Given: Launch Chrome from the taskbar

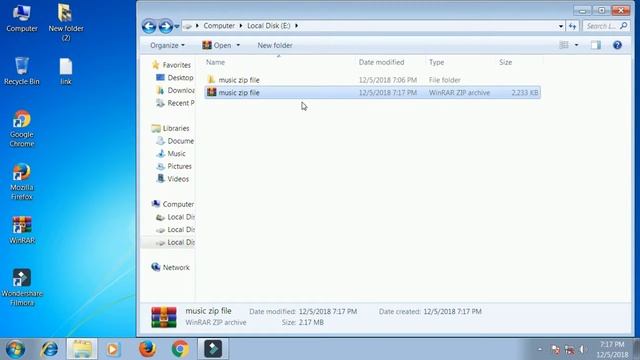Looking at the screenshot, I should [x=180, y=349].
